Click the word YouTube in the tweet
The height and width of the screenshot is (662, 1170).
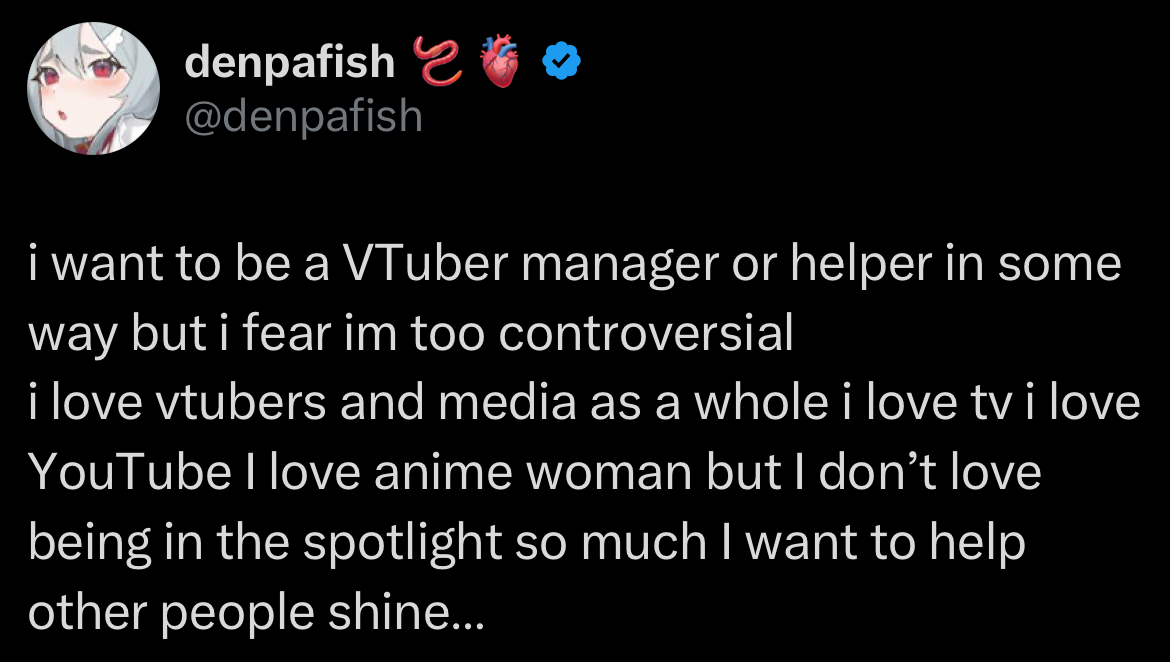tap(130, 472)
